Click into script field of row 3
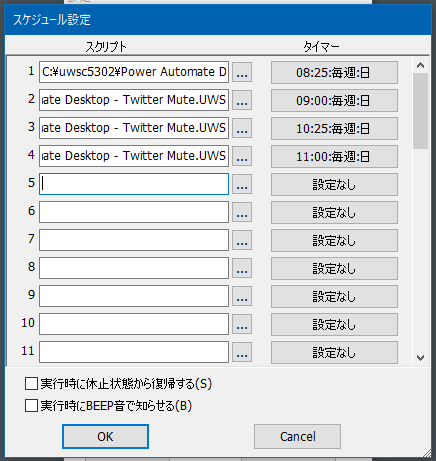Viewport: 436px width, 461px height. tap(134, 128)
